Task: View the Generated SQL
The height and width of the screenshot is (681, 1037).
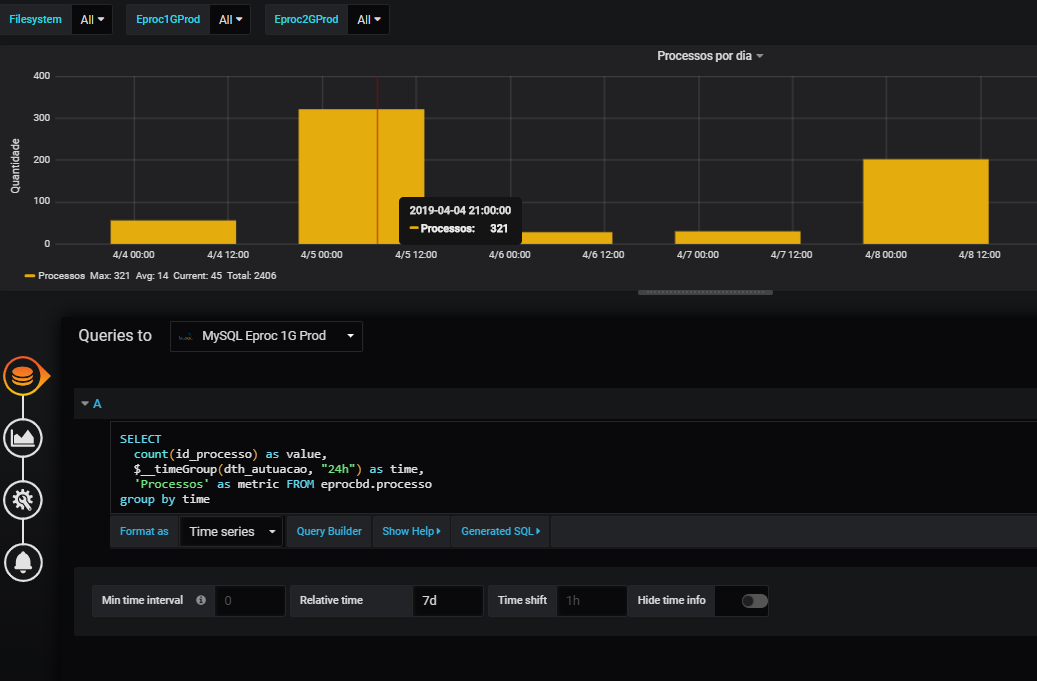Action: click(x=500, y=531)
